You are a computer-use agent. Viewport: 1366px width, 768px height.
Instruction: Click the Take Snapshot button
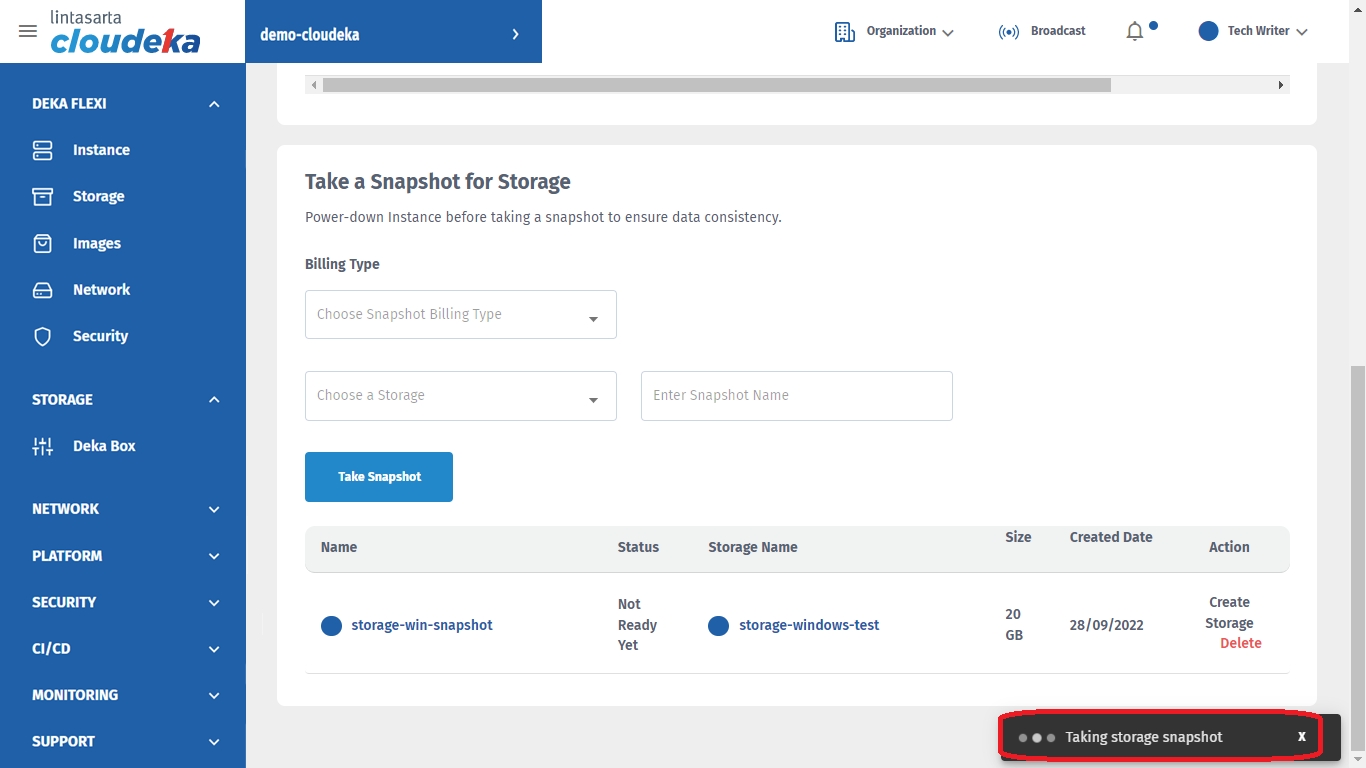point(379,477)
